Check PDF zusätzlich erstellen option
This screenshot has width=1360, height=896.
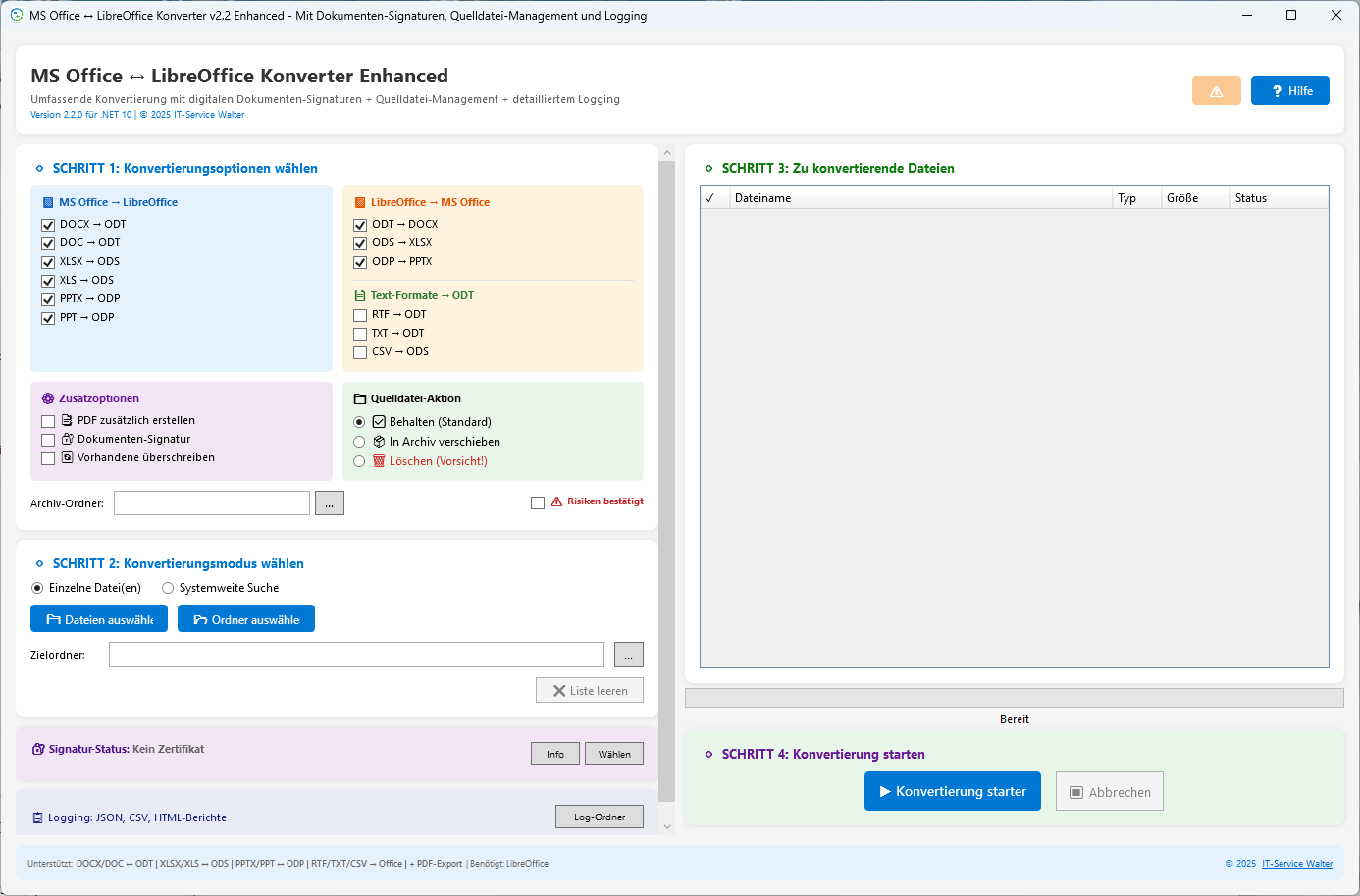point(48,421)
